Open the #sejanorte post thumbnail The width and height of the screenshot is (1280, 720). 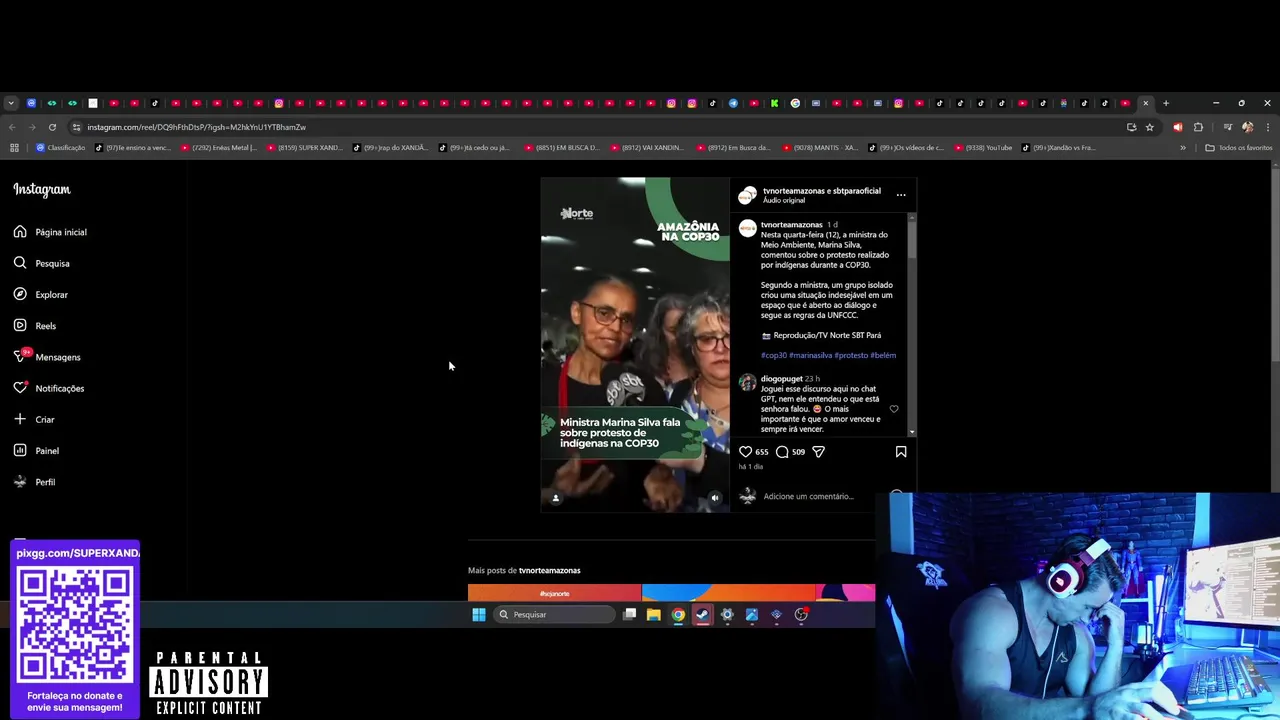554,593
